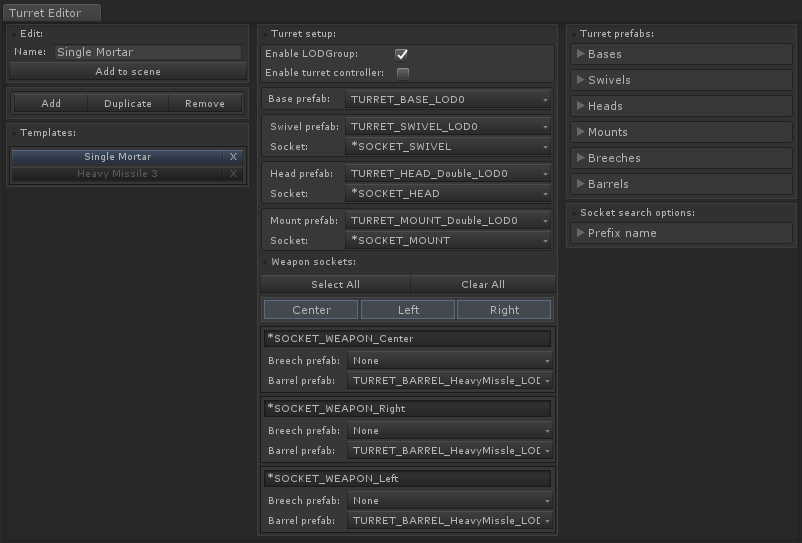Viewport: 802px width, 543px height.
Task: Open the Swivel prefab dropdown
Action: (x=448, y=126)
